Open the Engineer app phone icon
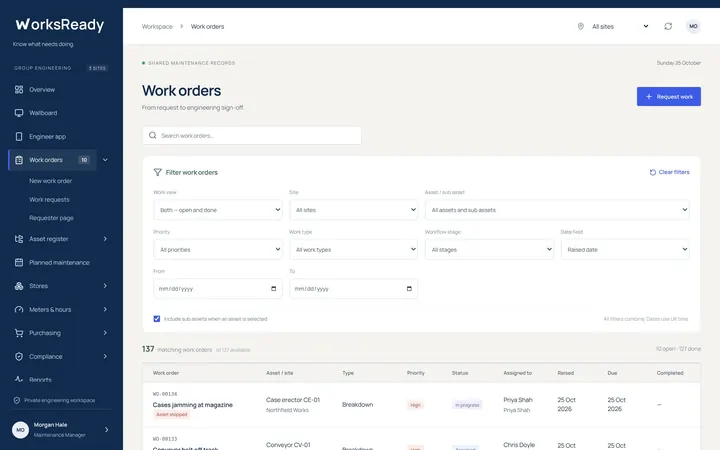The height and width of the screenshot is (450, 720). coord(19,136)
